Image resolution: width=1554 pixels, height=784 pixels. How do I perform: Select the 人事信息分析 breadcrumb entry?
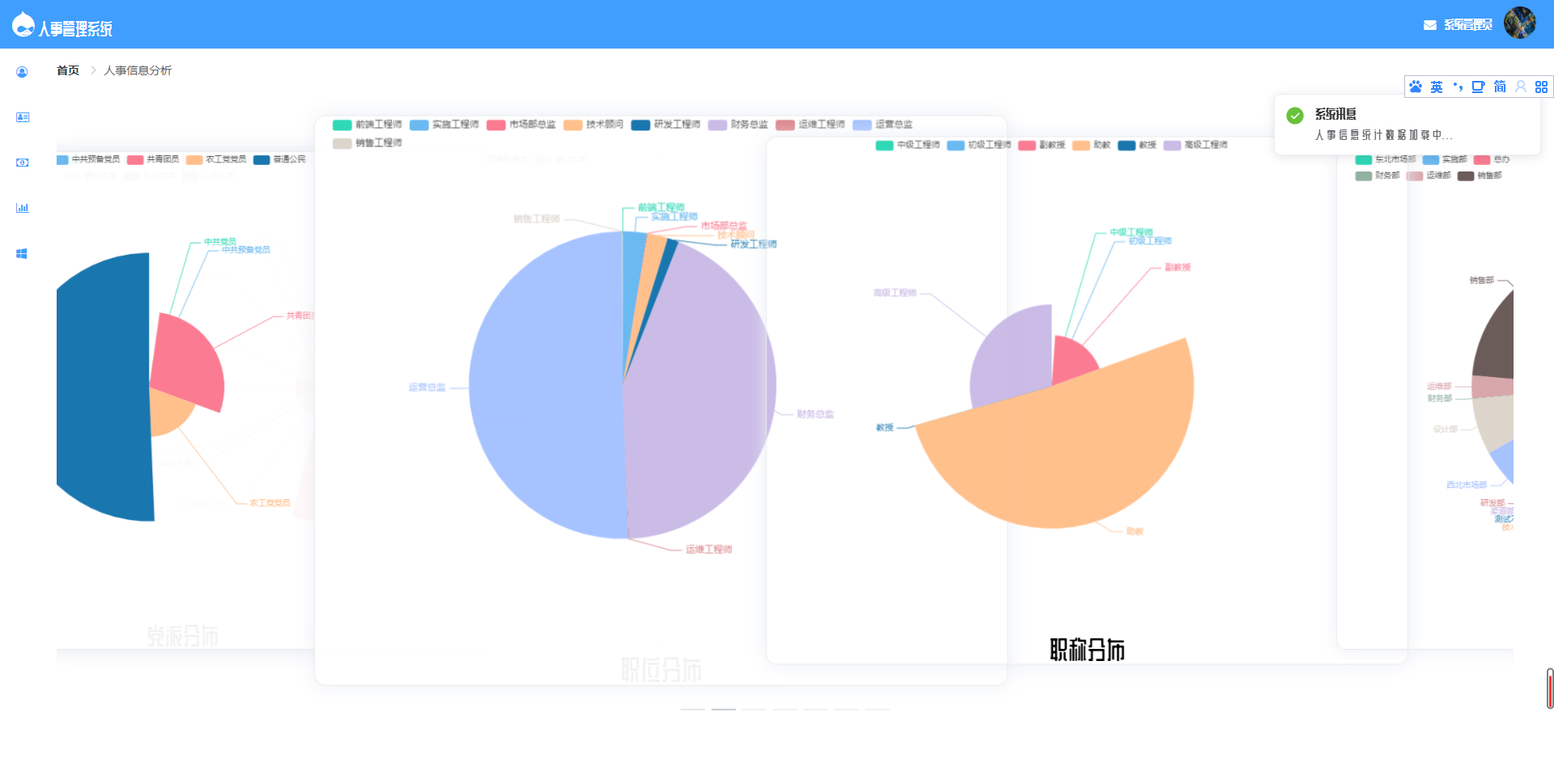coord(138,70)
